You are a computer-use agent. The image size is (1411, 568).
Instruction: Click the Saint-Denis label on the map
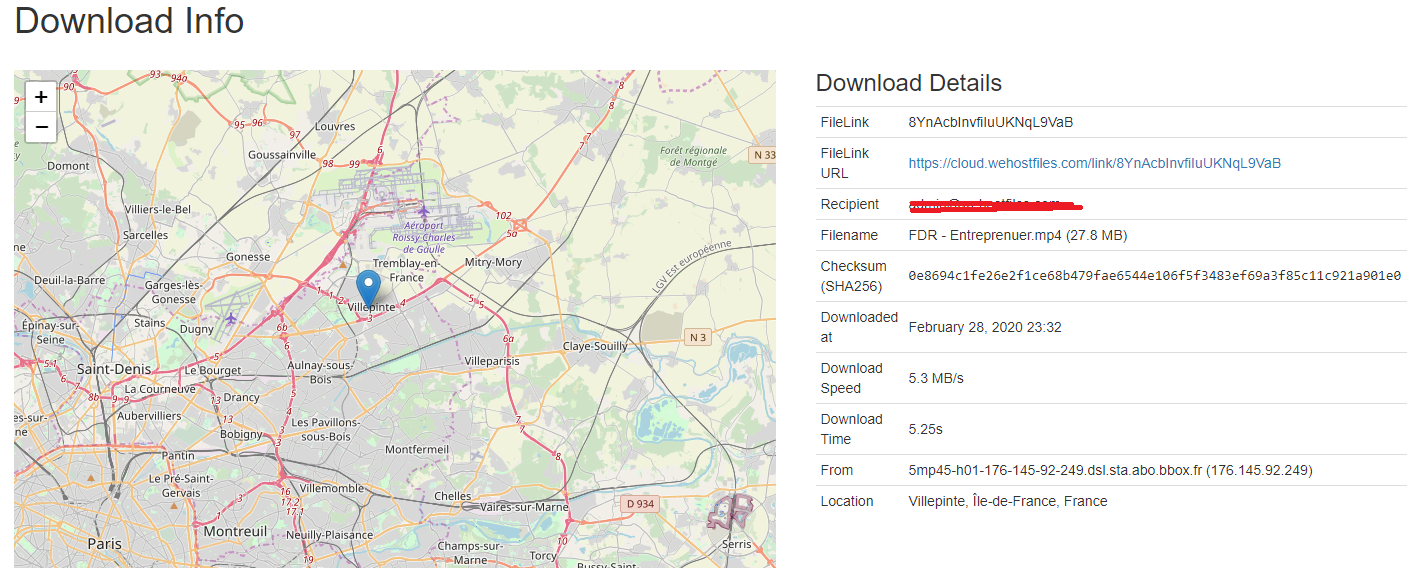[114, 369]
